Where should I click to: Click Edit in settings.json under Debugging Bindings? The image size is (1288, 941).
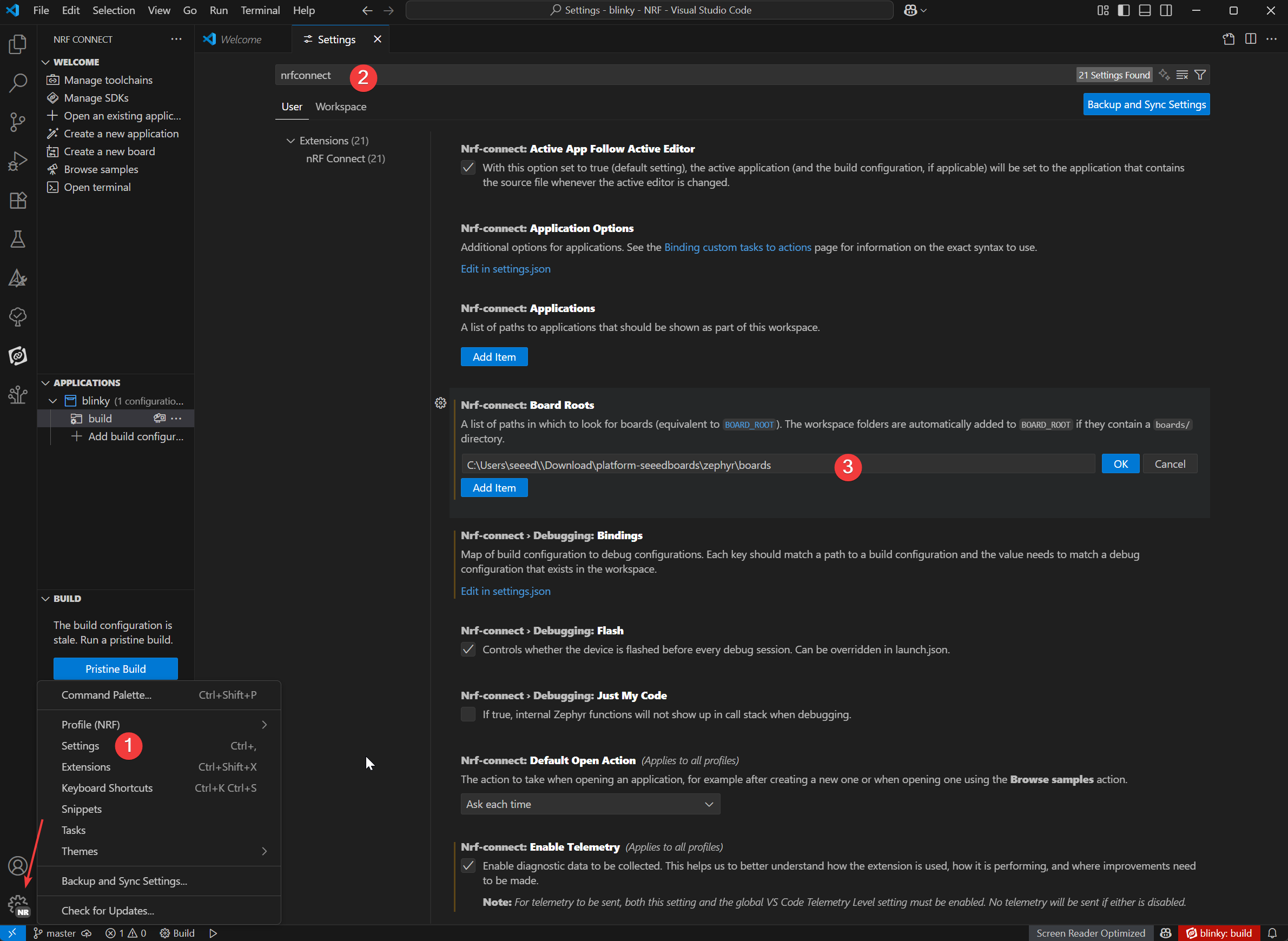point(505,591)
